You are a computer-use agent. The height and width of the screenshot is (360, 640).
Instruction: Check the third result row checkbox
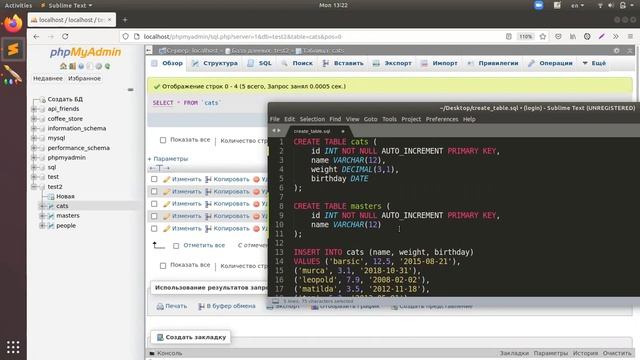coord(154,204)
